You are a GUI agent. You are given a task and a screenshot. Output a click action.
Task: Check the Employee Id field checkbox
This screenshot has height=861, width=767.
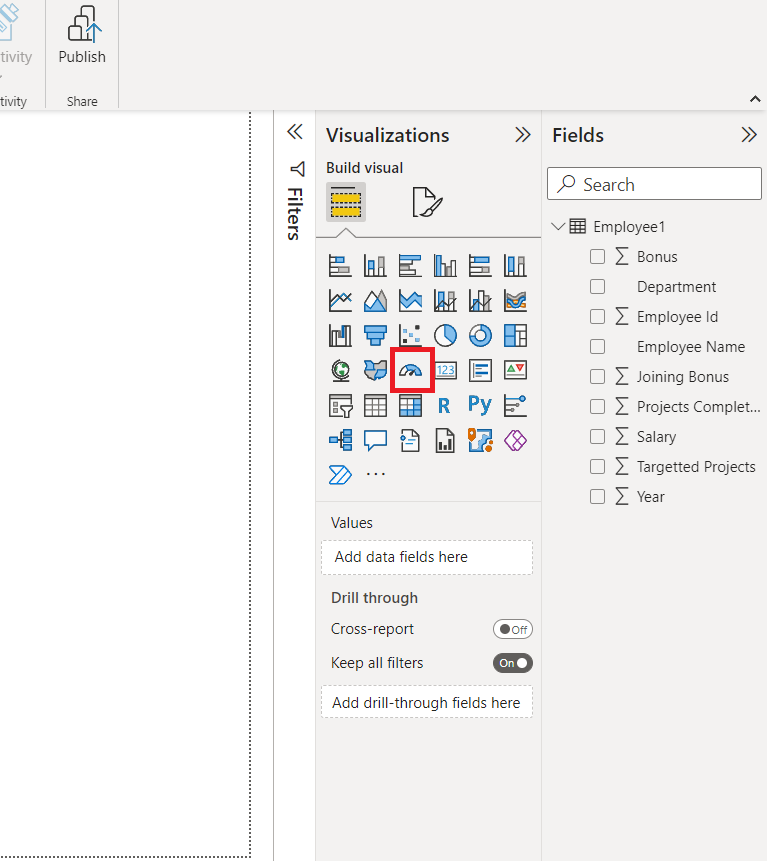(x=597, y=316)
